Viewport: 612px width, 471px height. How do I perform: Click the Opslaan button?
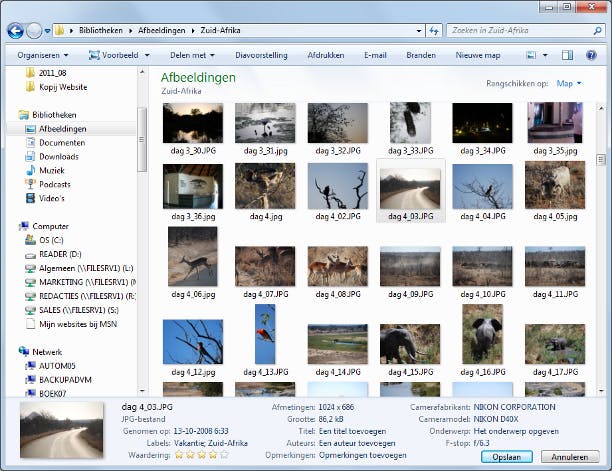coord(507,457)
